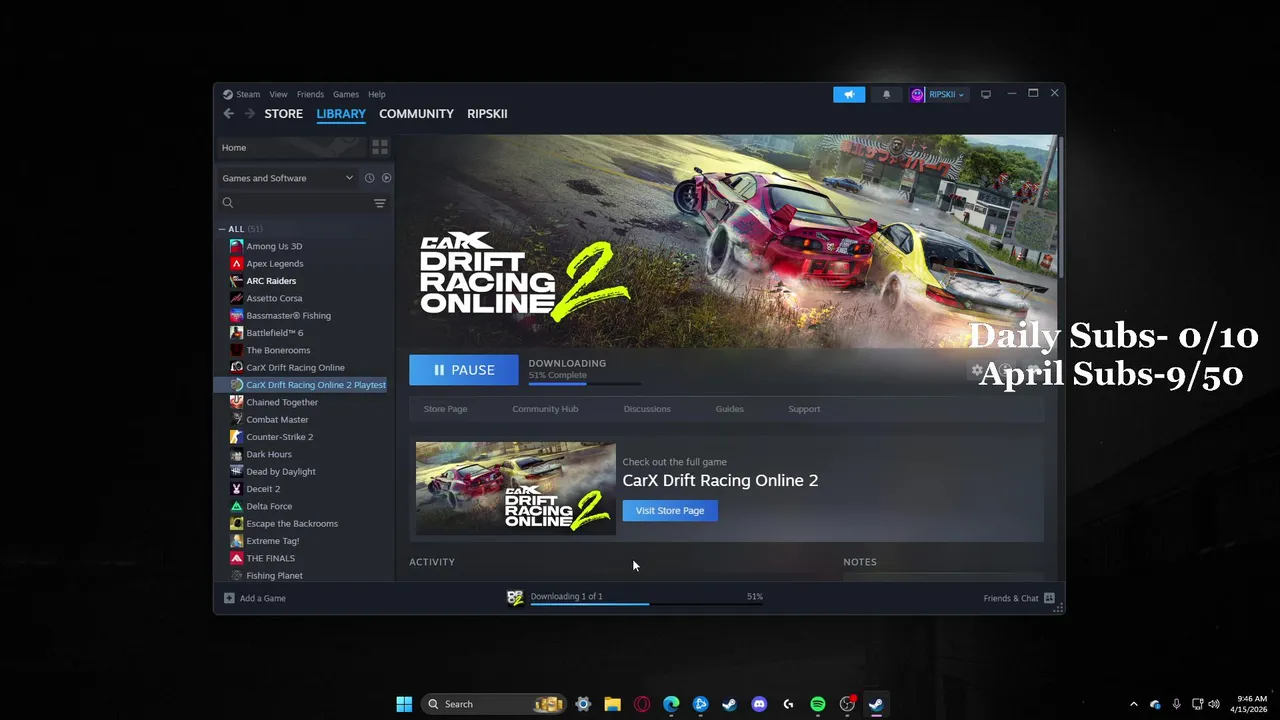Open Spotify from taskbar
Viewport: 1280px width, 720px height.
click(817, 704)
